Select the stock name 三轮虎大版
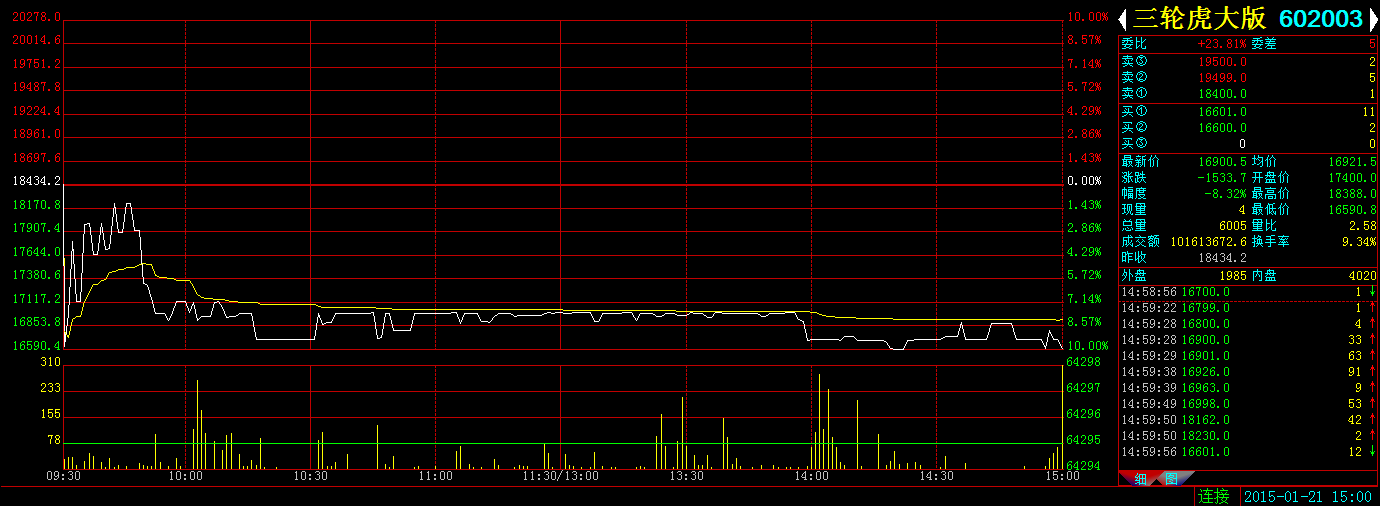This screenshot has width=1380, height=506. (1200, 18)
